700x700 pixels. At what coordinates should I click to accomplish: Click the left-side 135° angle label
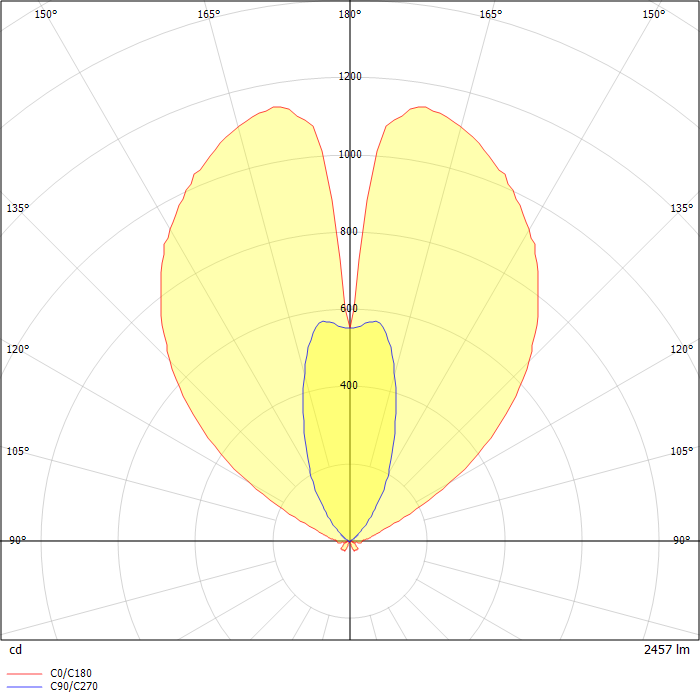pos(18,208)
